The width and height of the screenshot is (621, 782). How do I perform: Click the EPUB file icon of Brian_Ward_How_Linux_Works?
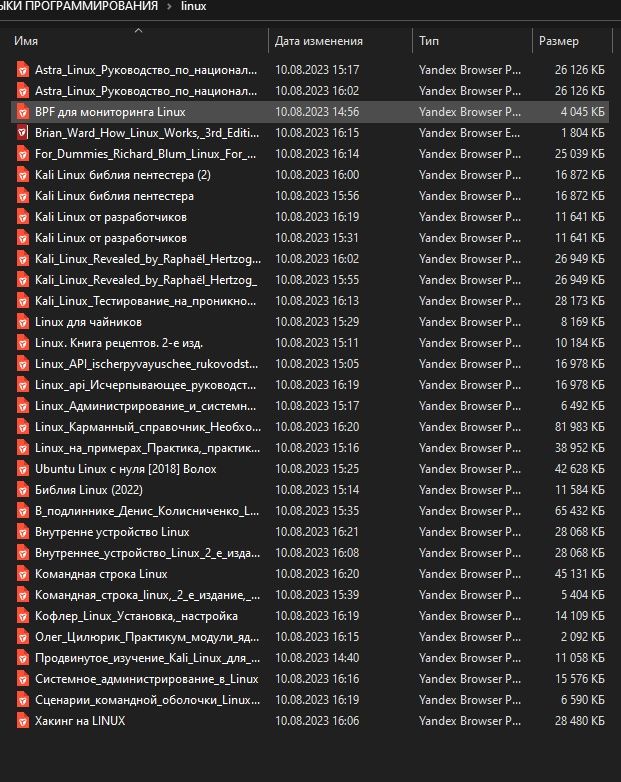pos(22,133)
